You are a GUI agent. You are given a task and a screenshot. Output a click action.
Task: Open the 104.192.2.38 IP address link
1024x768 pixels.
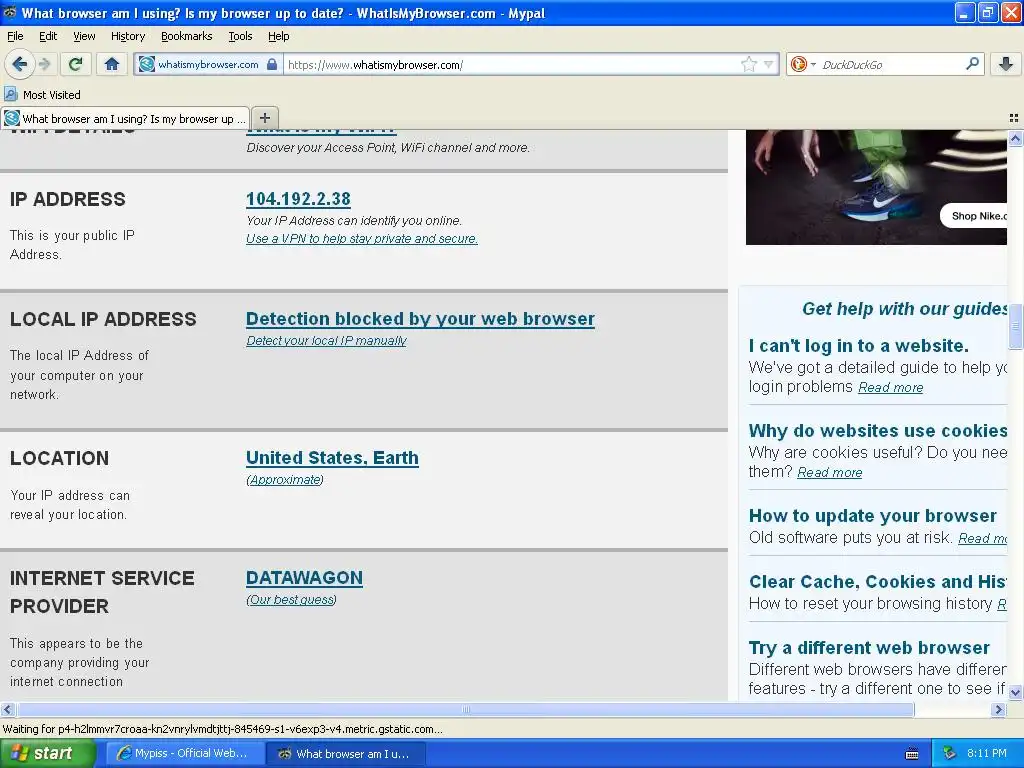pos(298,199)
